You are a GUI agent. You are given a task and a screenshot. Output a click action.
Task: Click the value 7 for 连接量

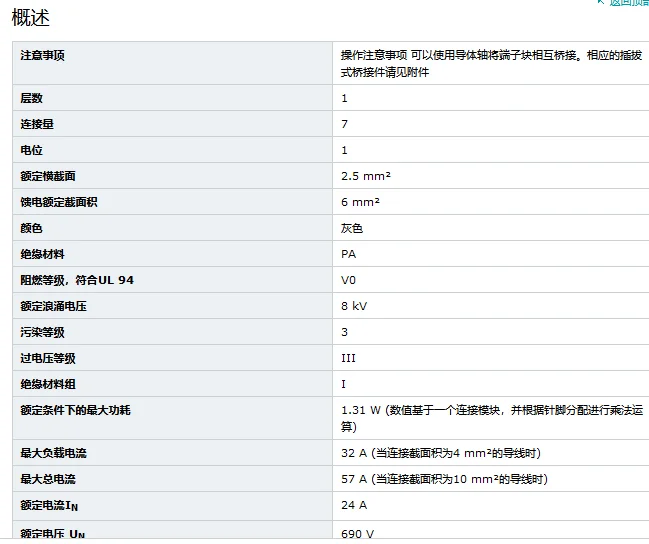click(x=344, y=124)
